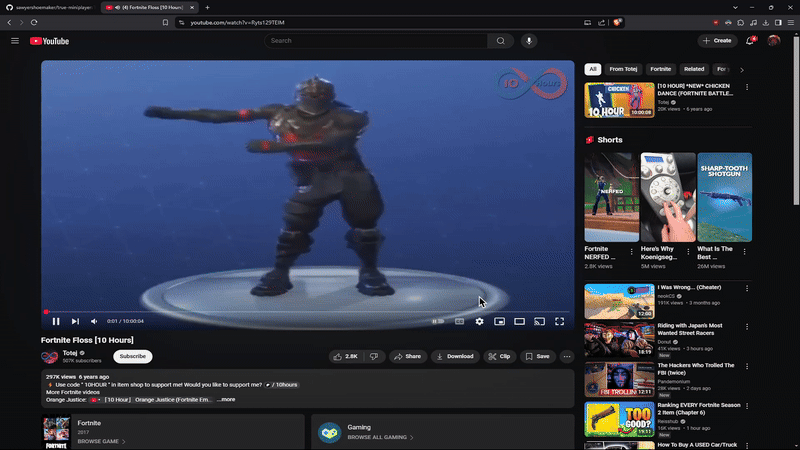Screen dimensions: 800x450
Task: Create a clip of the video
Action: click(499, 357)
